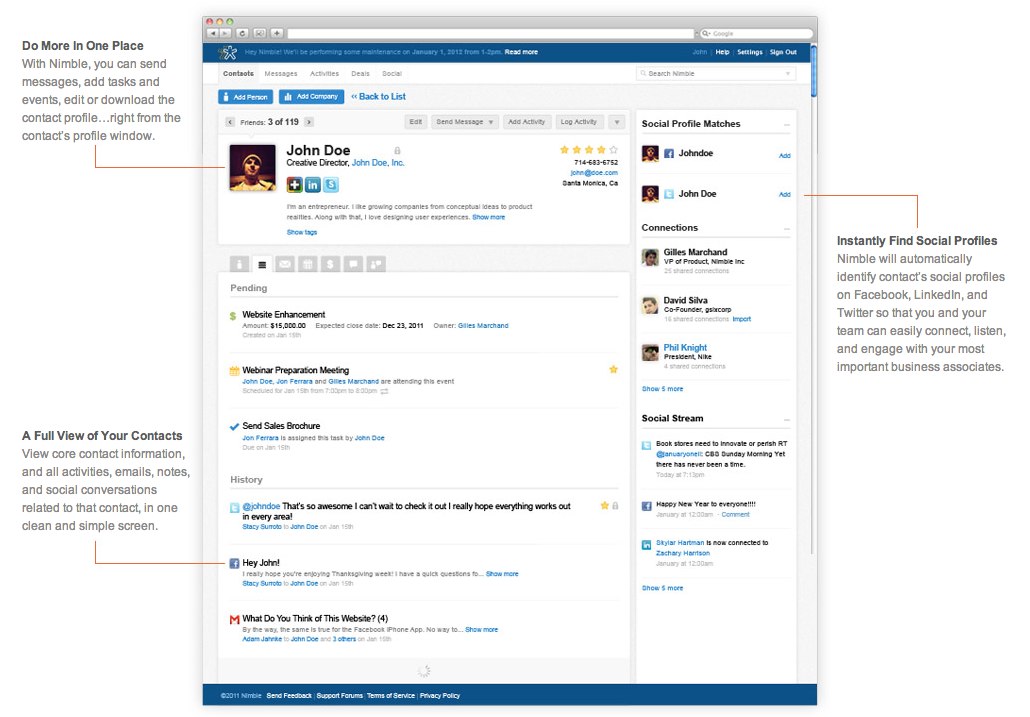Click Sign Out in the header

click(x=783, y=52)
